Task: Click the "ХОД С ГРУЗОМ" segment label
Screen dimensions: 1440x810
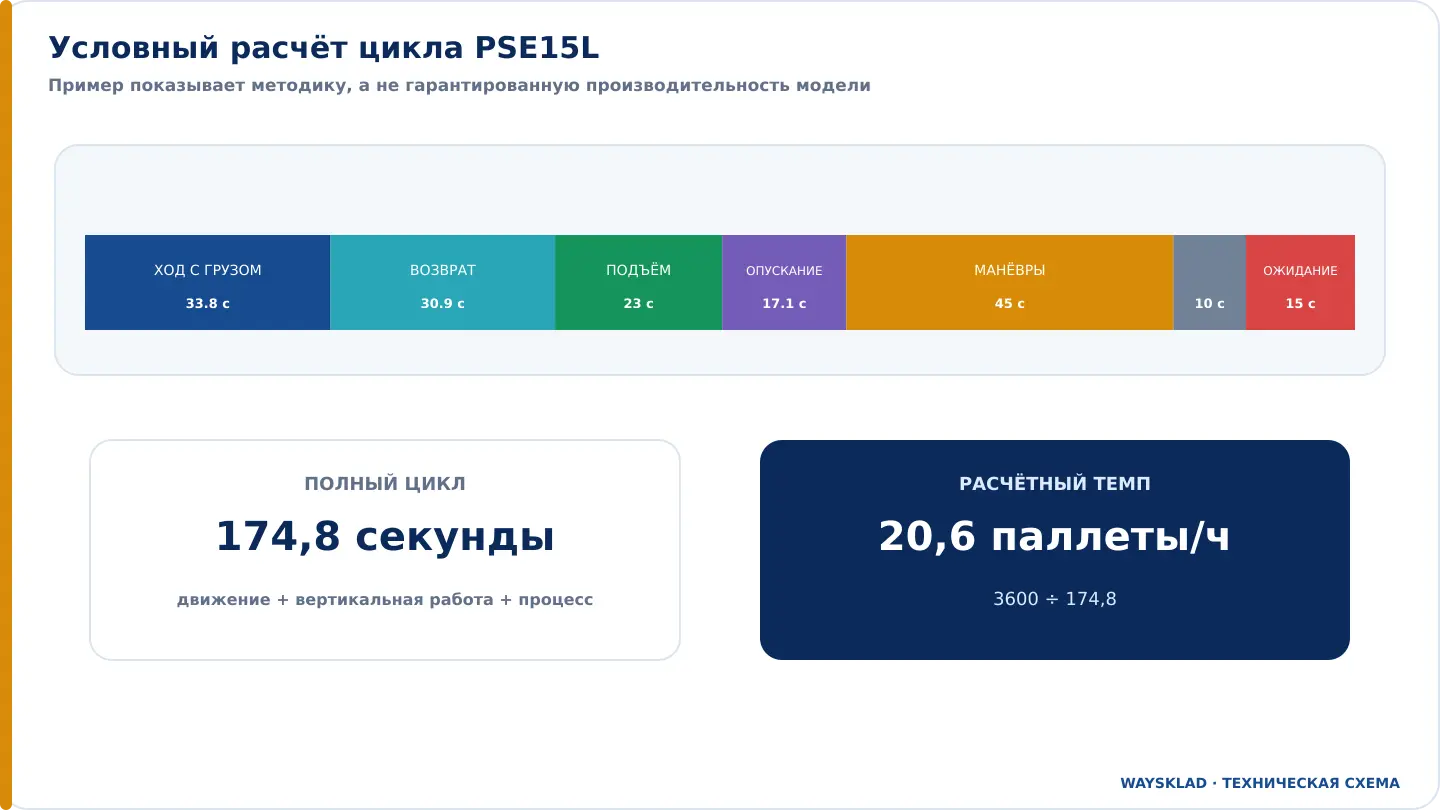Action: pos(208,271)
